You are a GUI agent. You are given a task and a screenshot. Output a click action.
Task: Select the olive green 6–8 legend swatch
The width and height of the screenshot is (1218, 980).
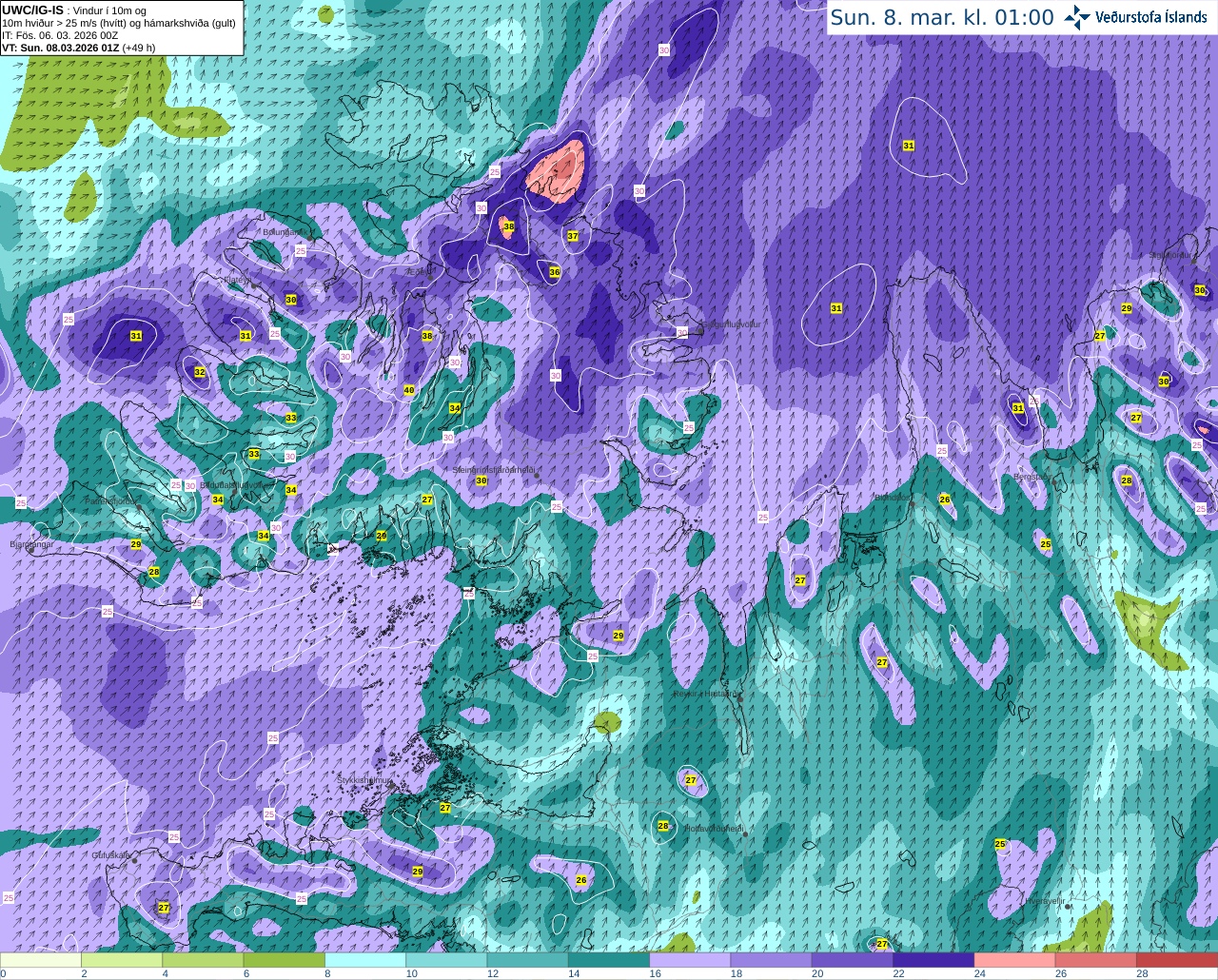[x=284, y=959]
